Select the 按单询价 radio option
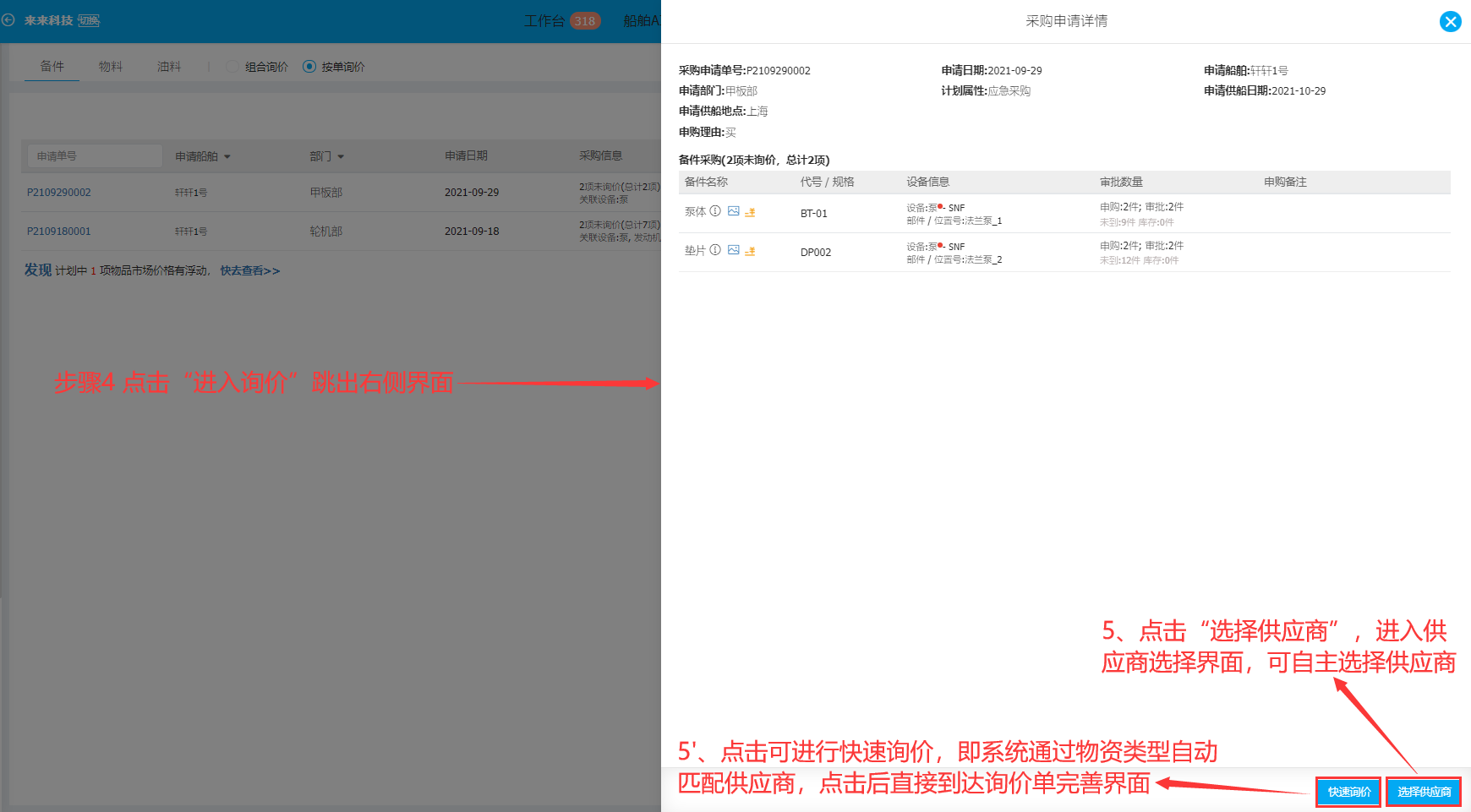This screenshot has width=1471, height=812. point(309,67)
